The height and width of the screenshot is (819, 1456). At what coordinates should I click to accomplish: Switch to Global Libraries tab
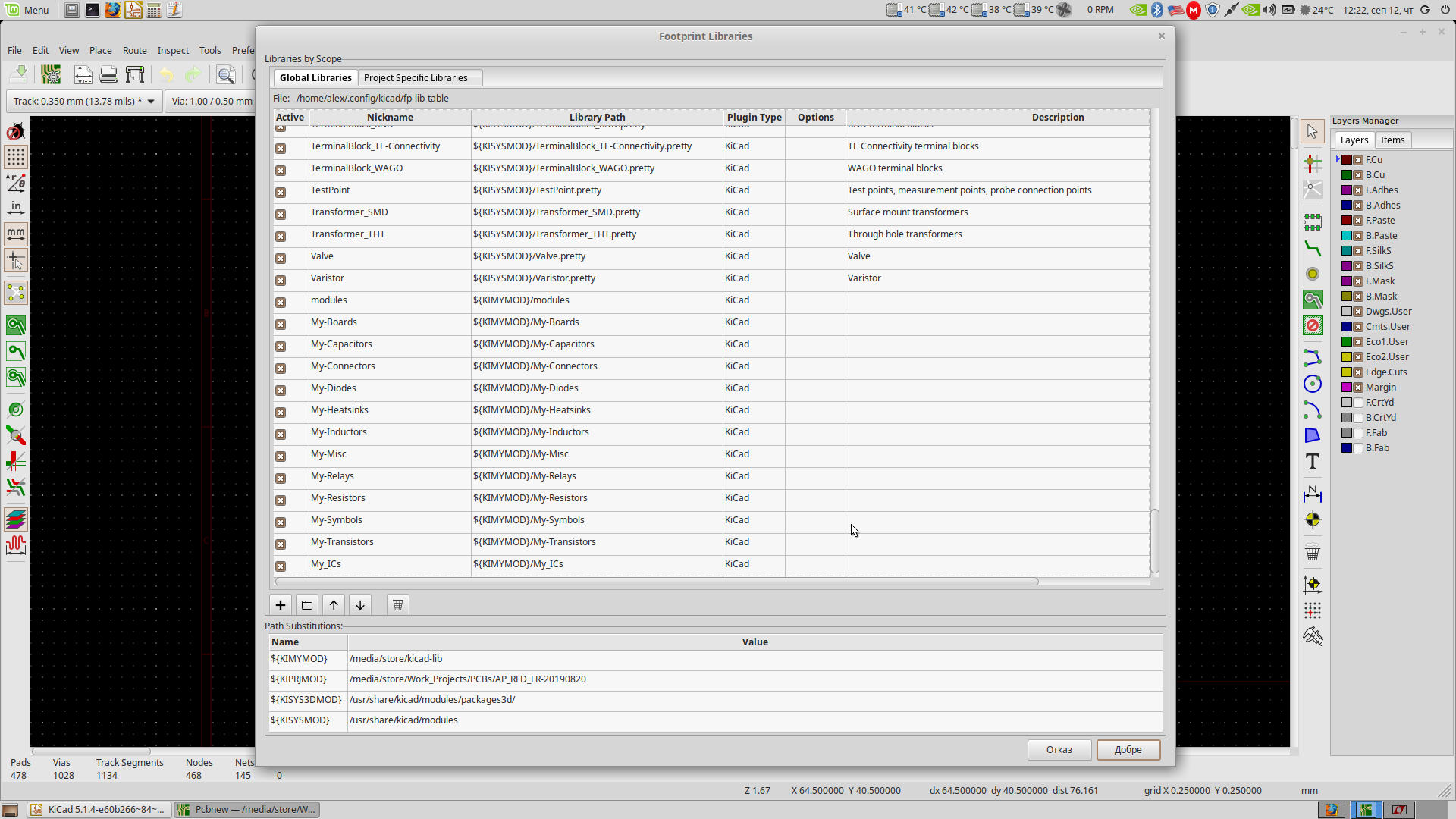[315, 77]
